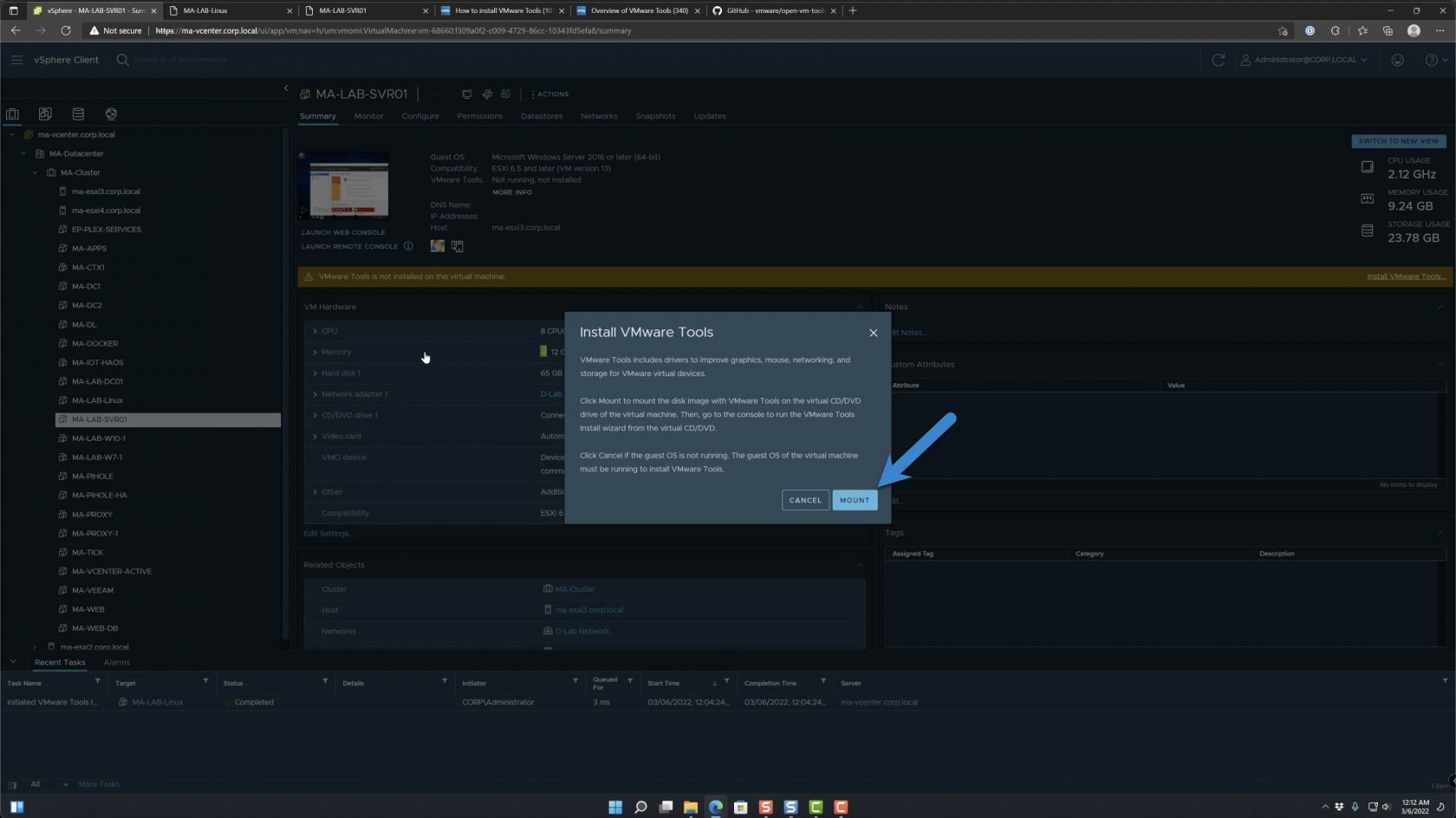This screenshot has height=818, width=1456.
Task: Switch to the Monitor tab
Action: [x=368, y=116]
